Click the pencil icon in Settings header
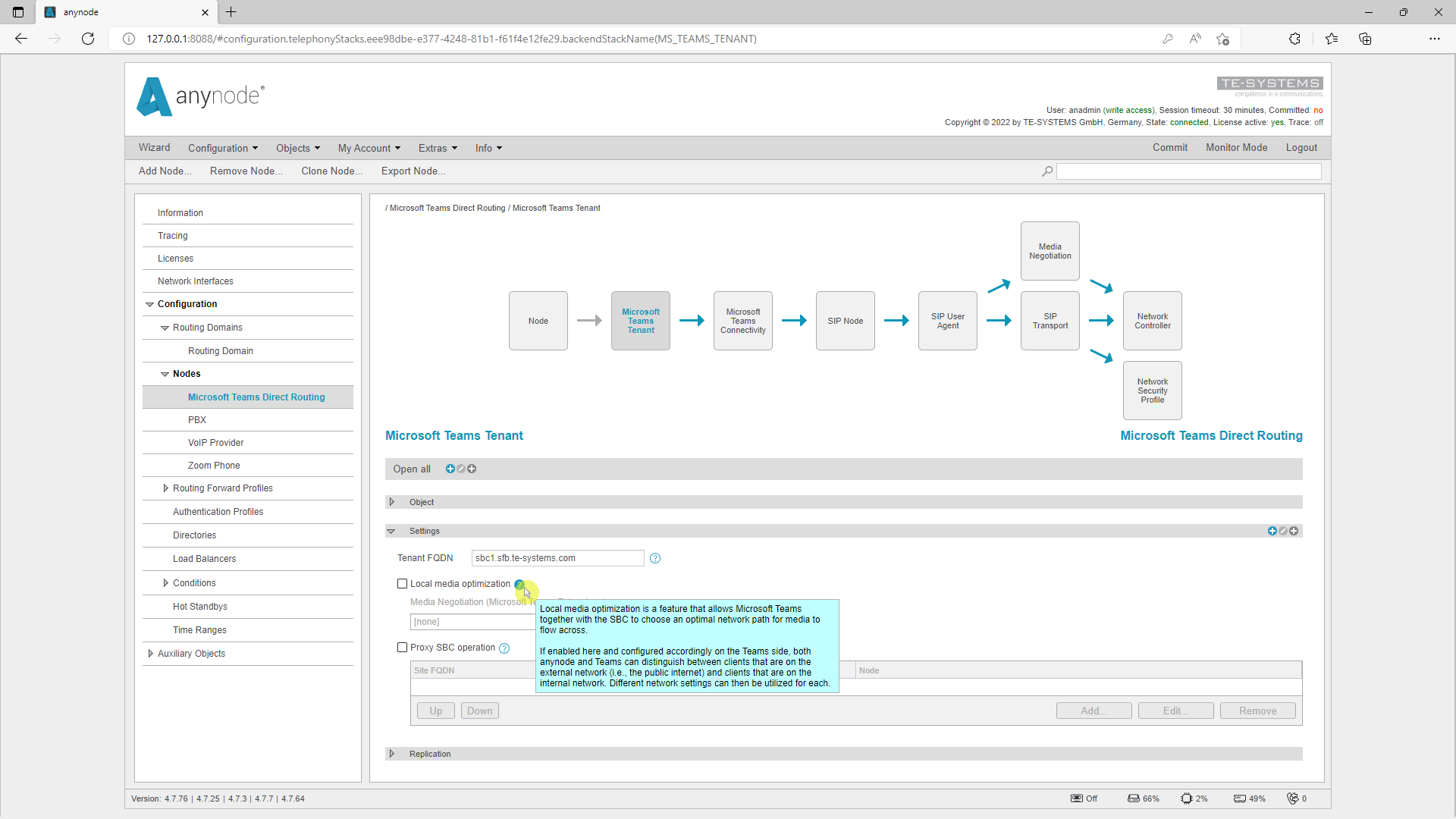 pyautogui.click(x=1283, y=532)
